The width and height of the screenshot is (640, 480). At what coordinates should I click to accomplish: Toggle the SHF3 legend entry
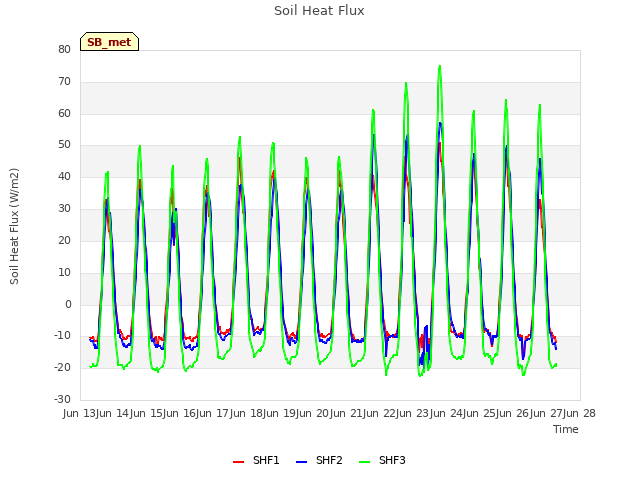coord(382,460)
